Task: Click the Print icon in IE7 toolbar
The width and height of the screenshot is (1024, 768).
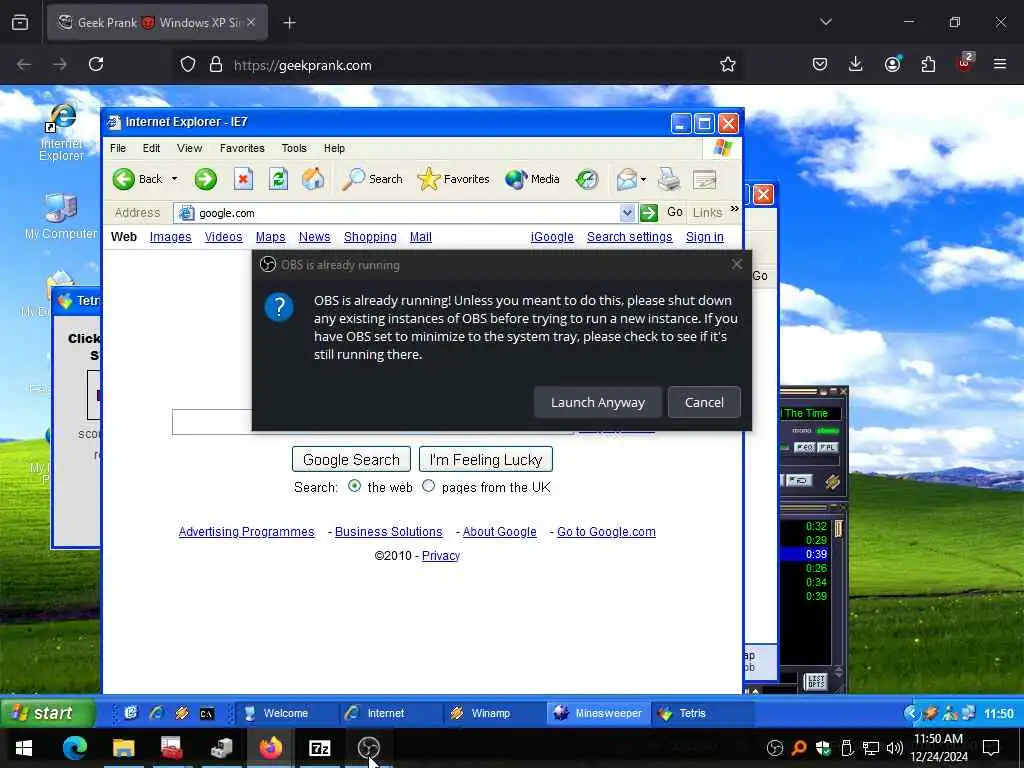Action: 669,179
